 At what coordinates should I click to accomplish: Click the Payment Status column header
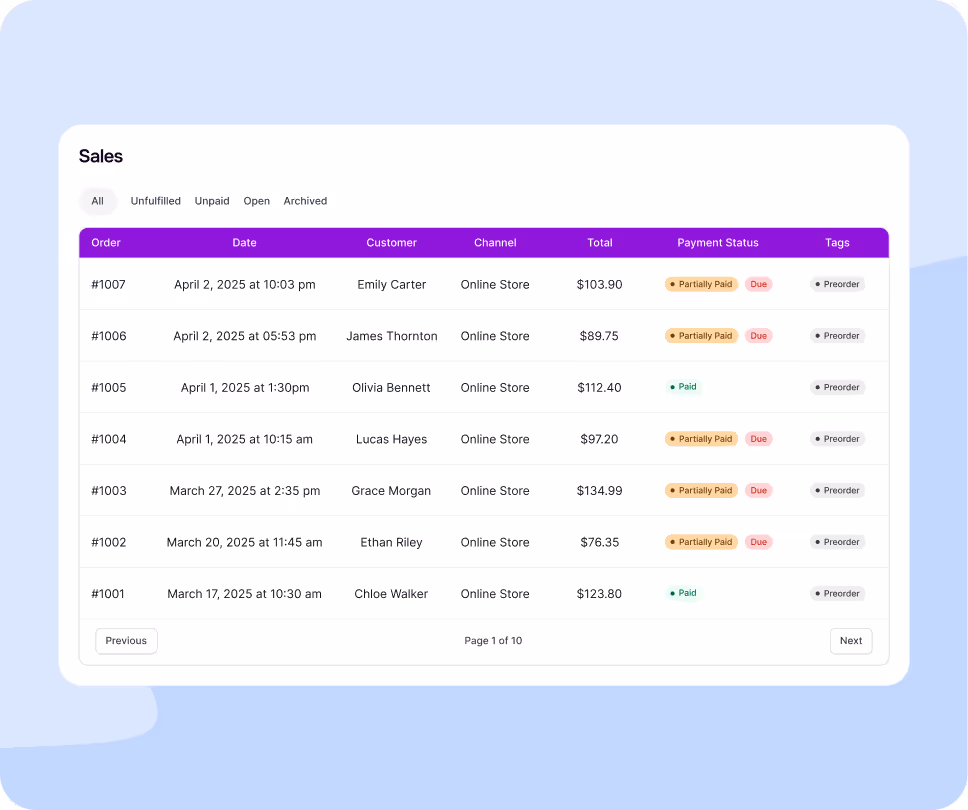click(x=717, y=243)
